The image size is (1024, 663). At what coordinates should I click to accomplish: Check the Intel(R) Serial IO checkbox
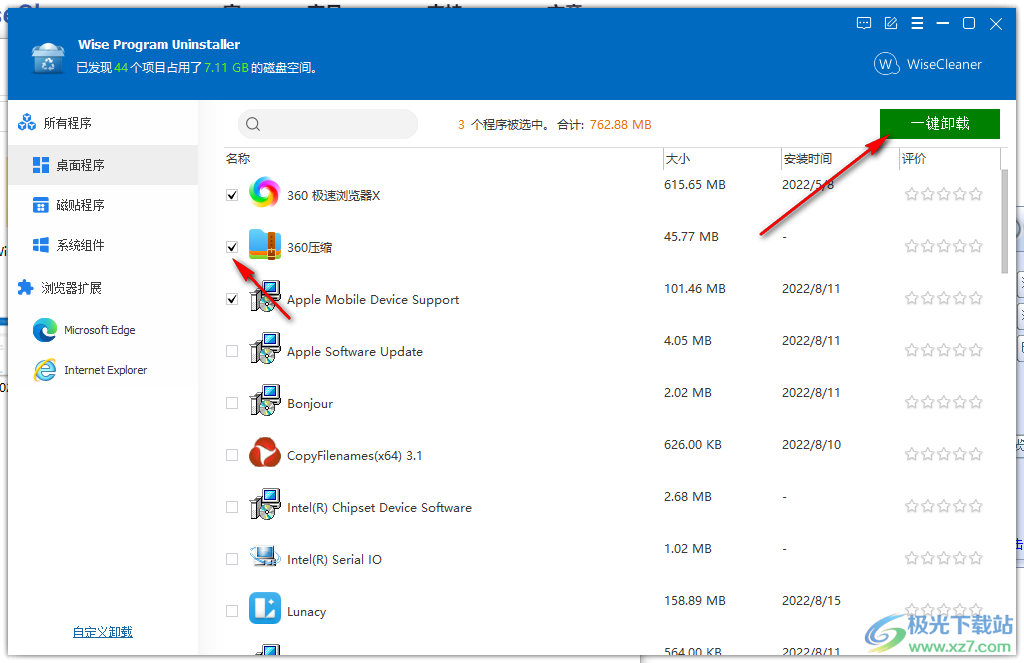(232, 559)
